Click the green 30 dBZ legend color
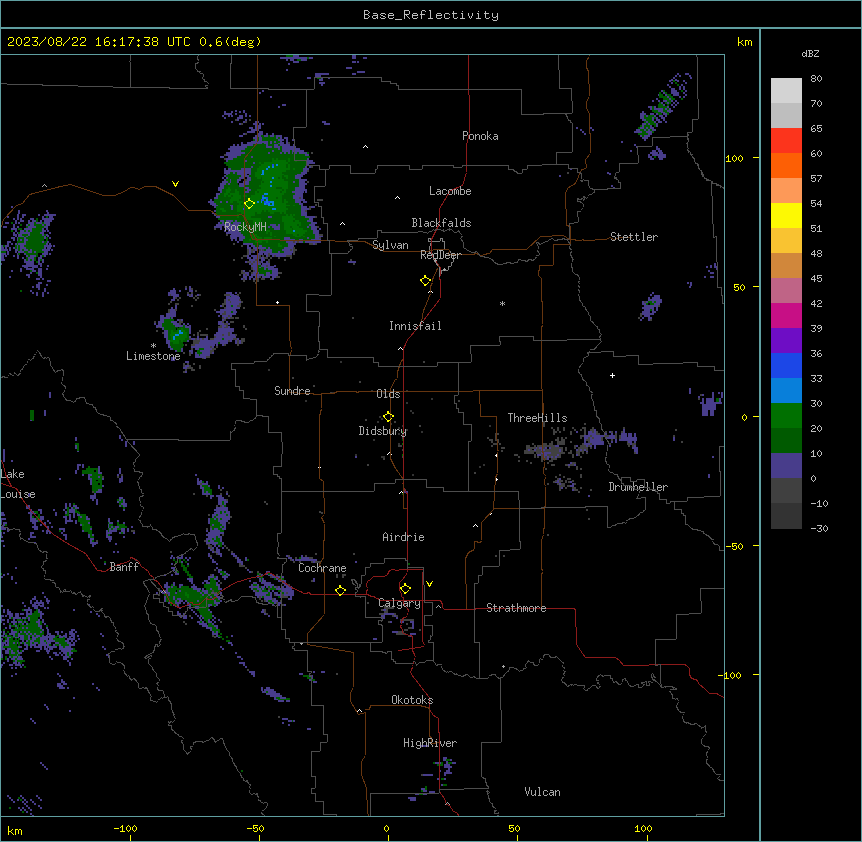Screen dimensions: 862x842 point(786,416)
